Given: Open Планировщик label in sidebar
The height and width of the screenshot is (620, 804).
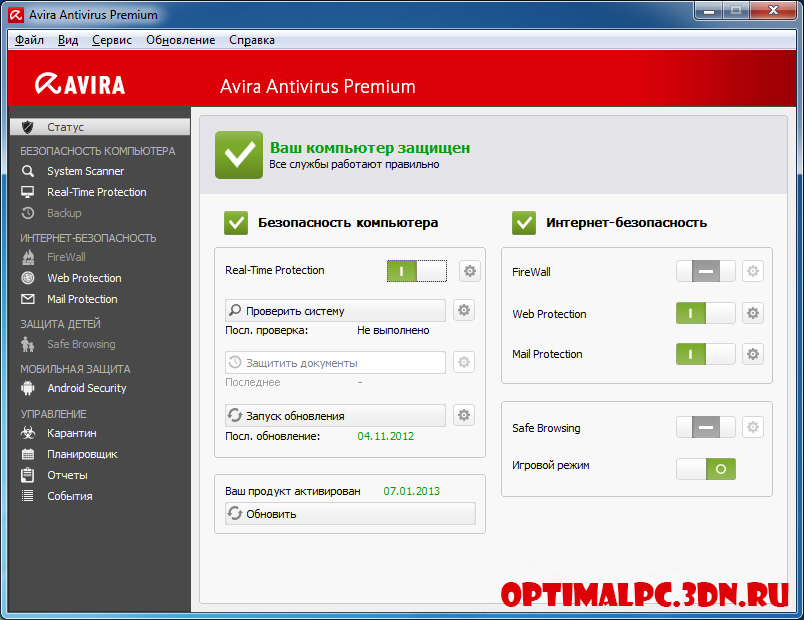Looking at the screenshot, I should click(83, 454).
